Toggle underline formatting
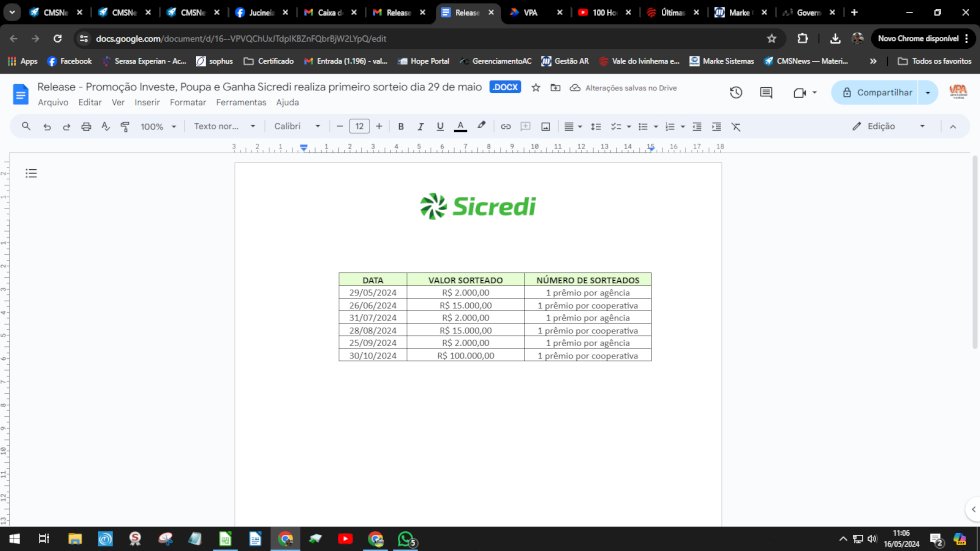 coord(440,127)
